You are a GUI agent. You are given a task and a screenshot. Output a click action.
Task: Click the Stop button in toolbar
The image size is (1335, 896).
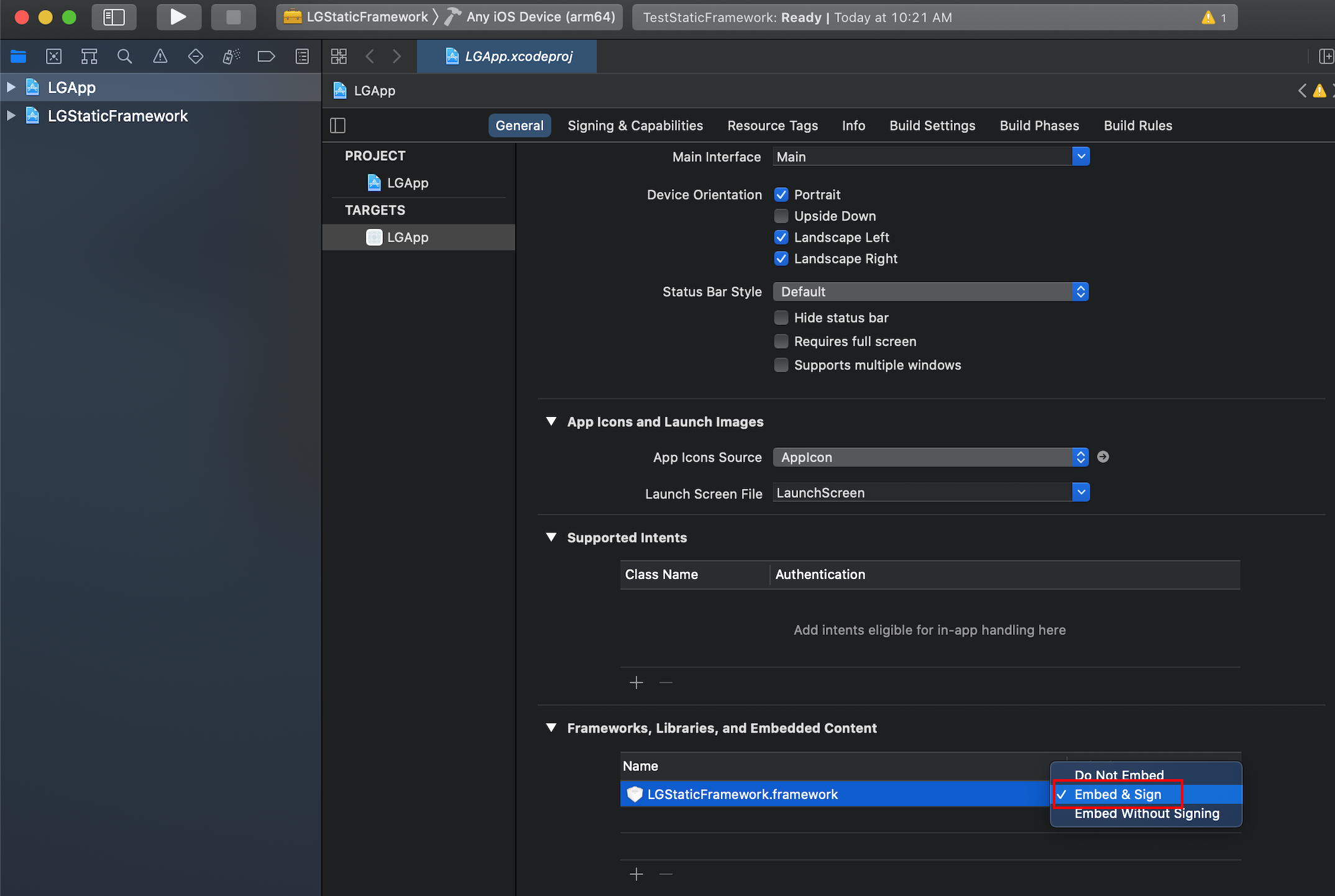[234, 17]
